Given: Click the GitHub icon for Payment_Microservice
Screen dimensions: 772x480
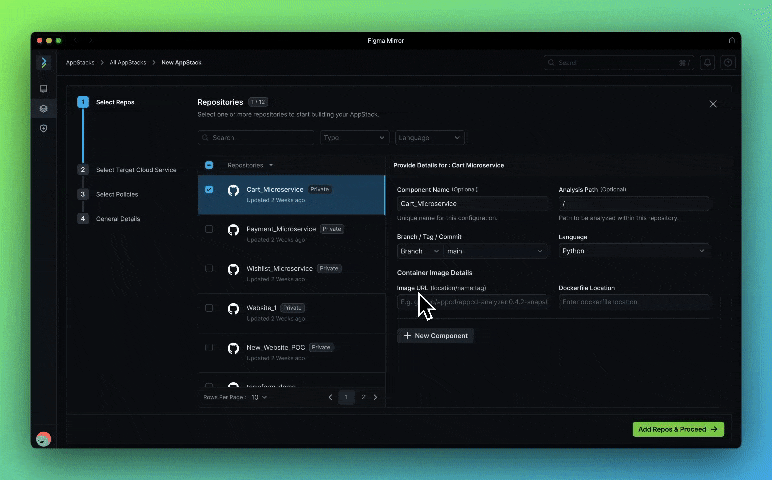Looking at the screenshot, I should point(233,229).
